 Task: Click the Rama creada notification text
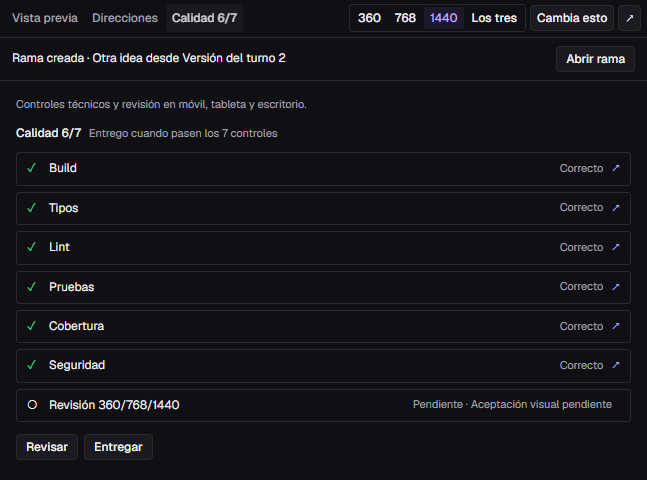coord(149,58)
